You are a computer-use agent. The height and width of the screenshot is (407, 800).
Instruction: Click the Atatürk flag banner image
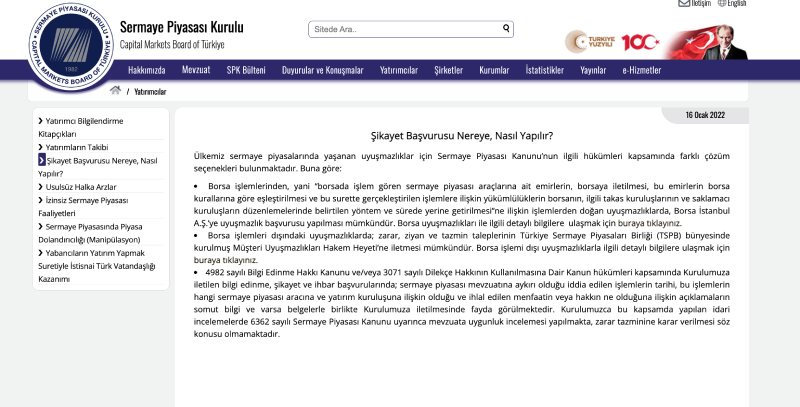pyautogui.click(x=708, y=42)
